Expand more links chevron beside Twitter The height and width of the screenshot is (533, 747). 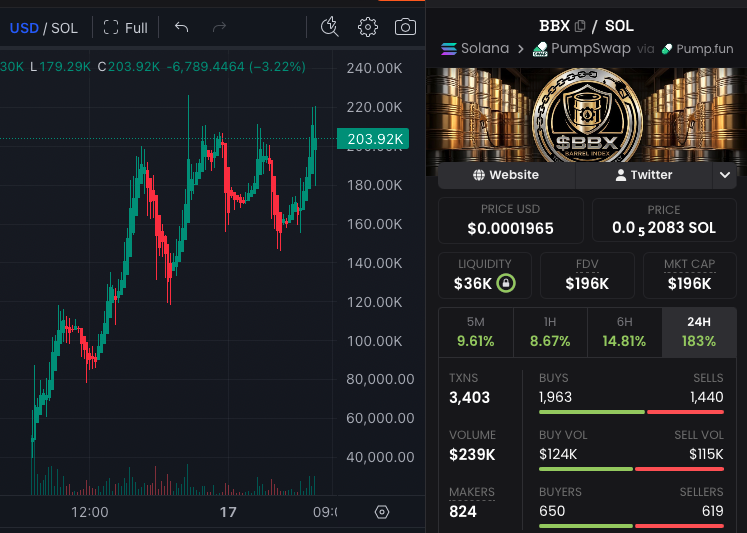click(x=725, y=175)
